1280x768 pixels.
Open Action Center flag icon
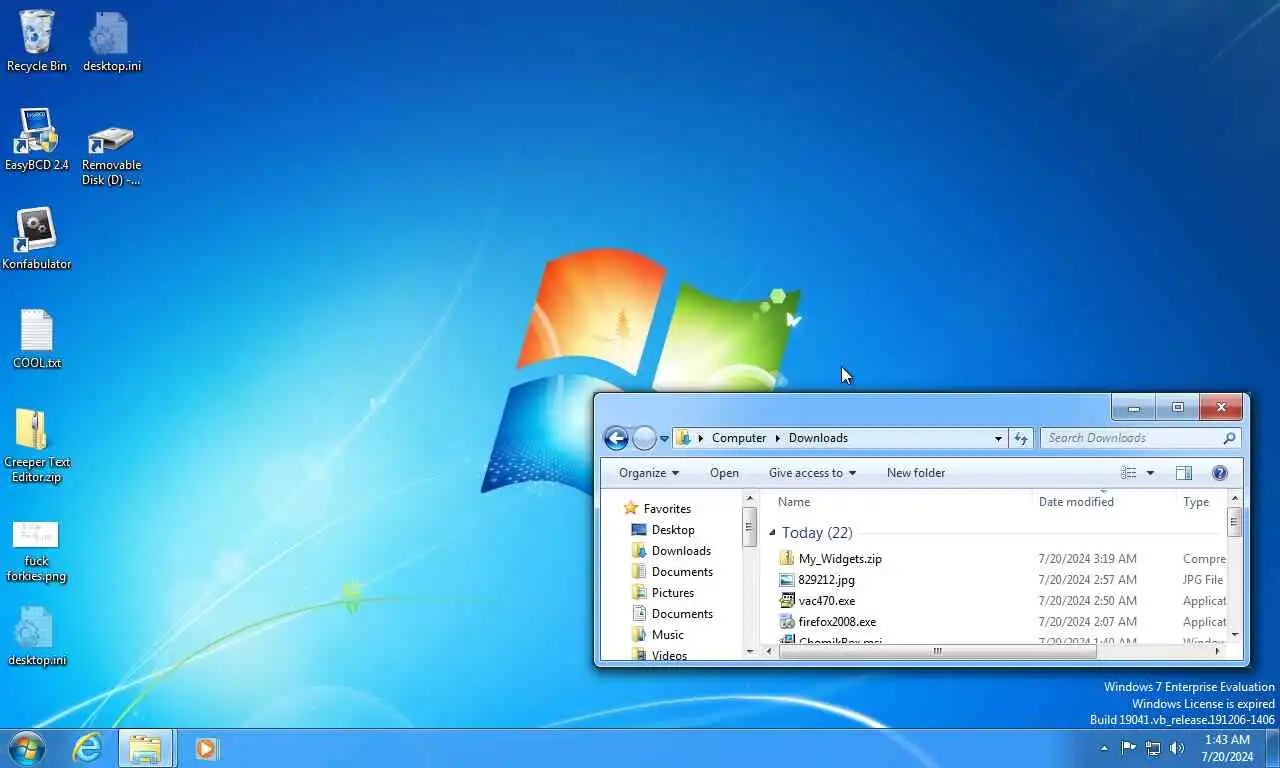[1128, 748]
